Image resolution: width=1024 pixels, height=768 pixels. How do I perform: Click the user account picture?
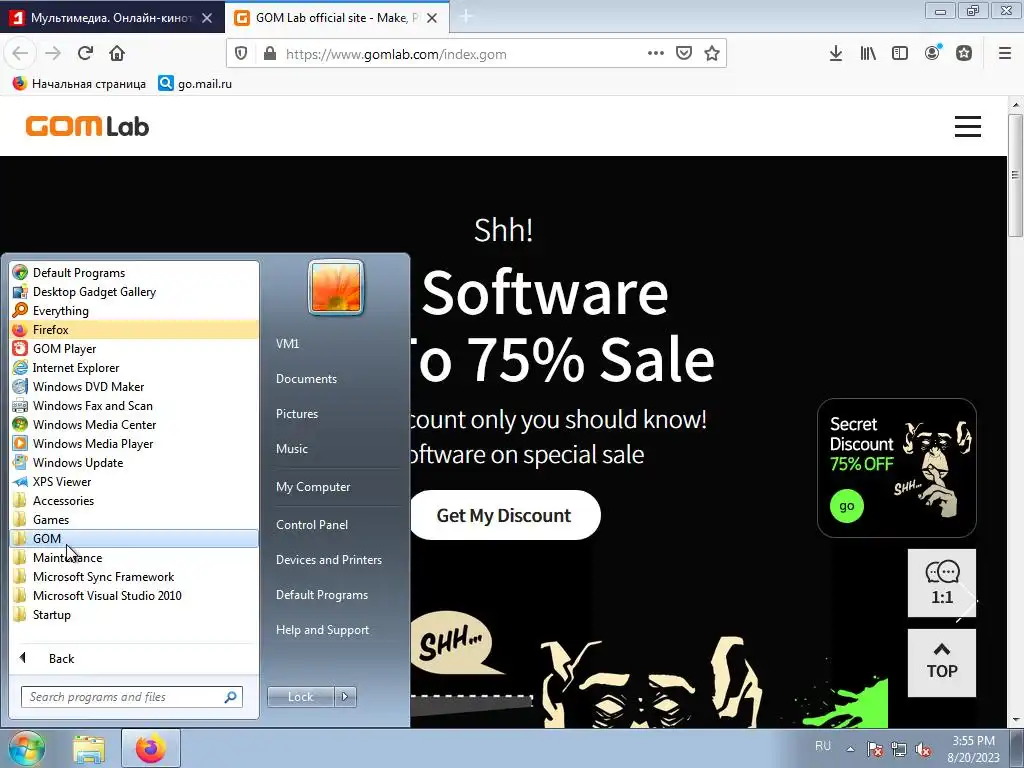point(336,287)
